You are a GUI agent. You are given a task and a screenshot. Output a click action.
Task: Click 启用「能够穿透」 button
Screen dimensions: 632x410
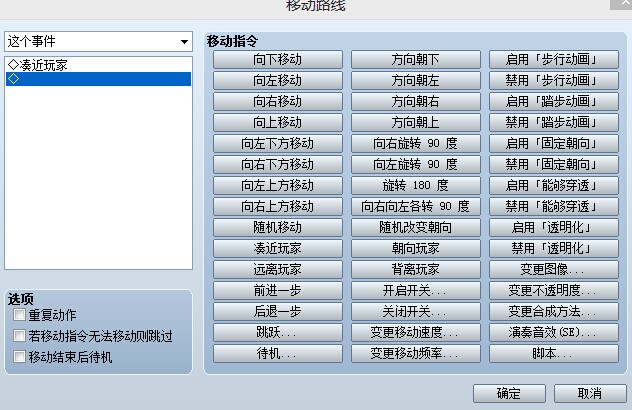coord(554,185)
